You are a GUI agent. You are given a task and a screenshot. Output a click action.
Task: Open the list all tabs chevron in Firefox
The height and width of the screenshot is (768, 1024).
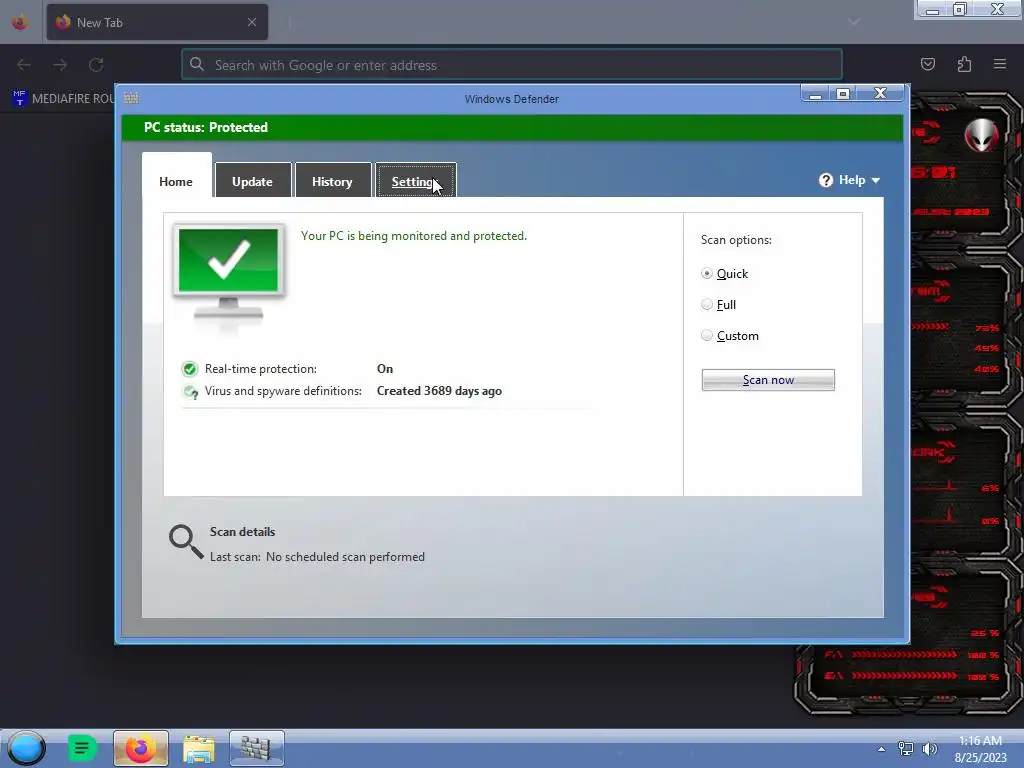tap(854, 22)
